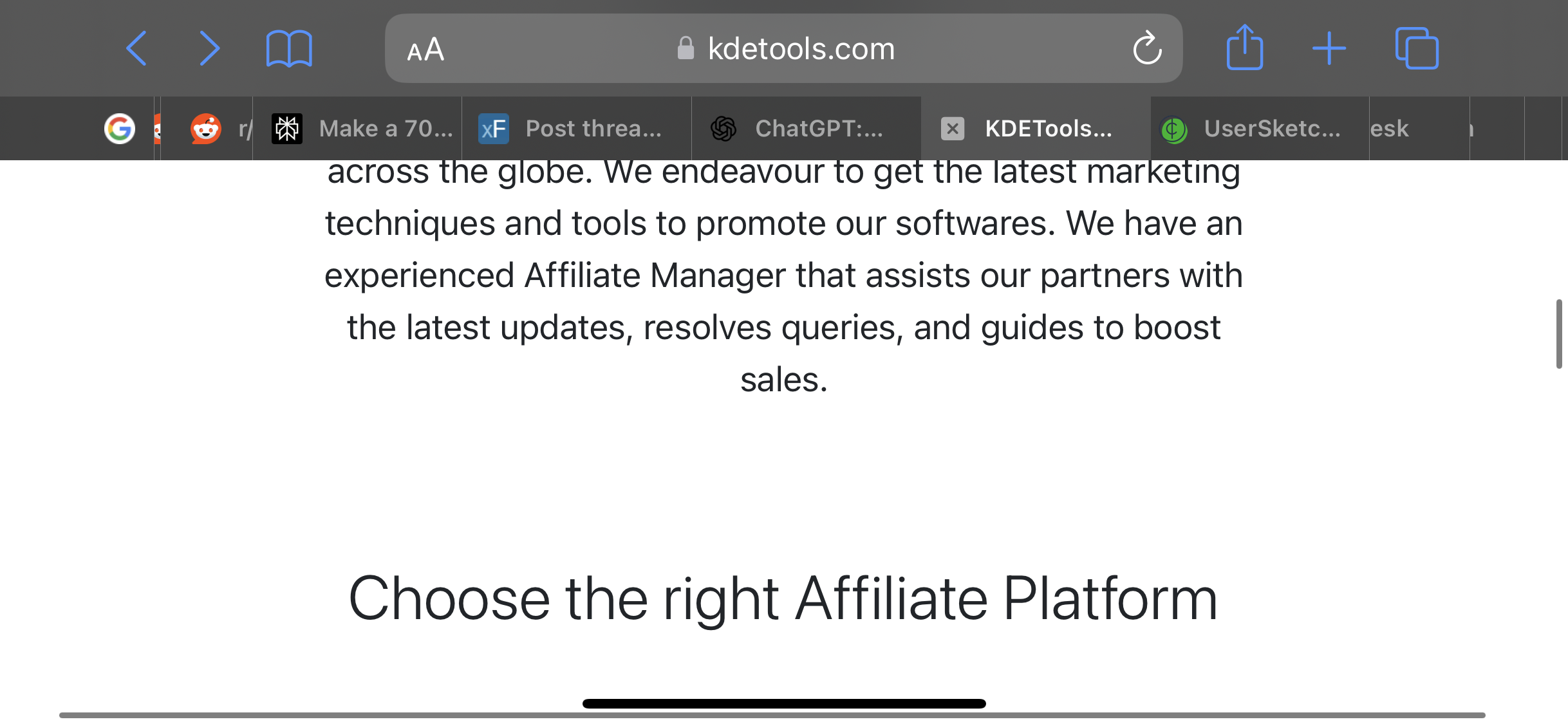The height and width of the screenshot is (724, 1568).
Task: Show all tabs overview icon
Action: coord(1417,48)
